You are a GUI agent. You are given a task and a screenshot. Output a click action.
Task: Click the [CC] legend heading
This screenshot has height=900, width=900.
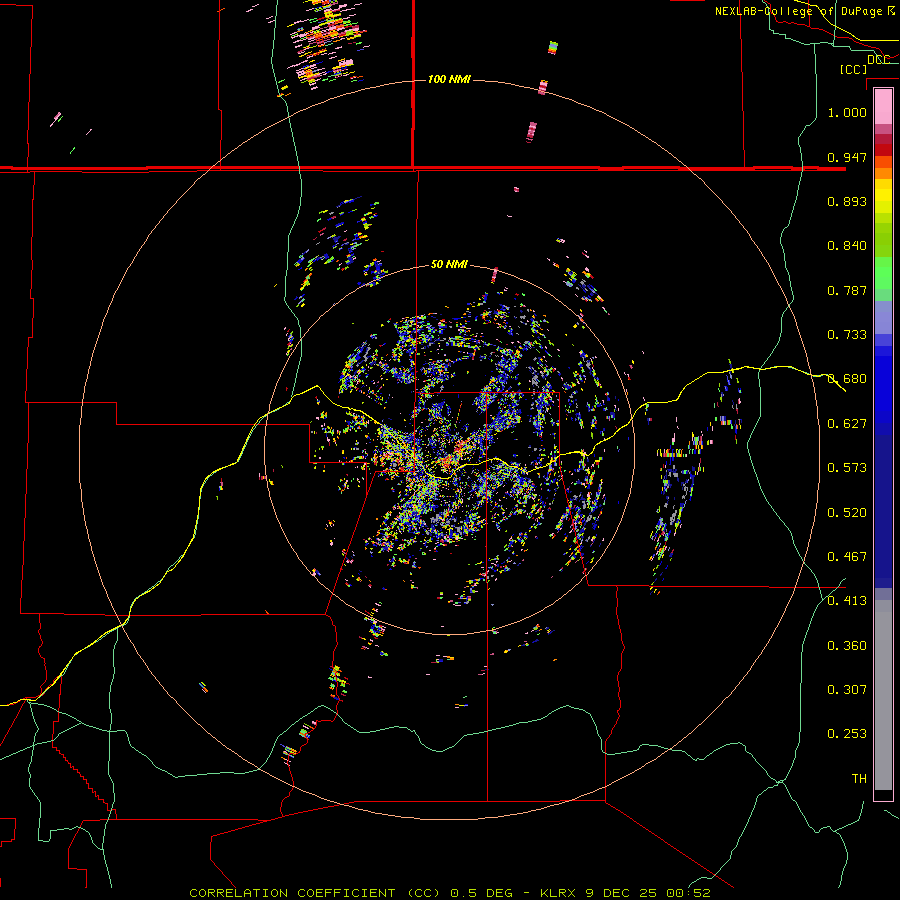(x=854, y=69)
